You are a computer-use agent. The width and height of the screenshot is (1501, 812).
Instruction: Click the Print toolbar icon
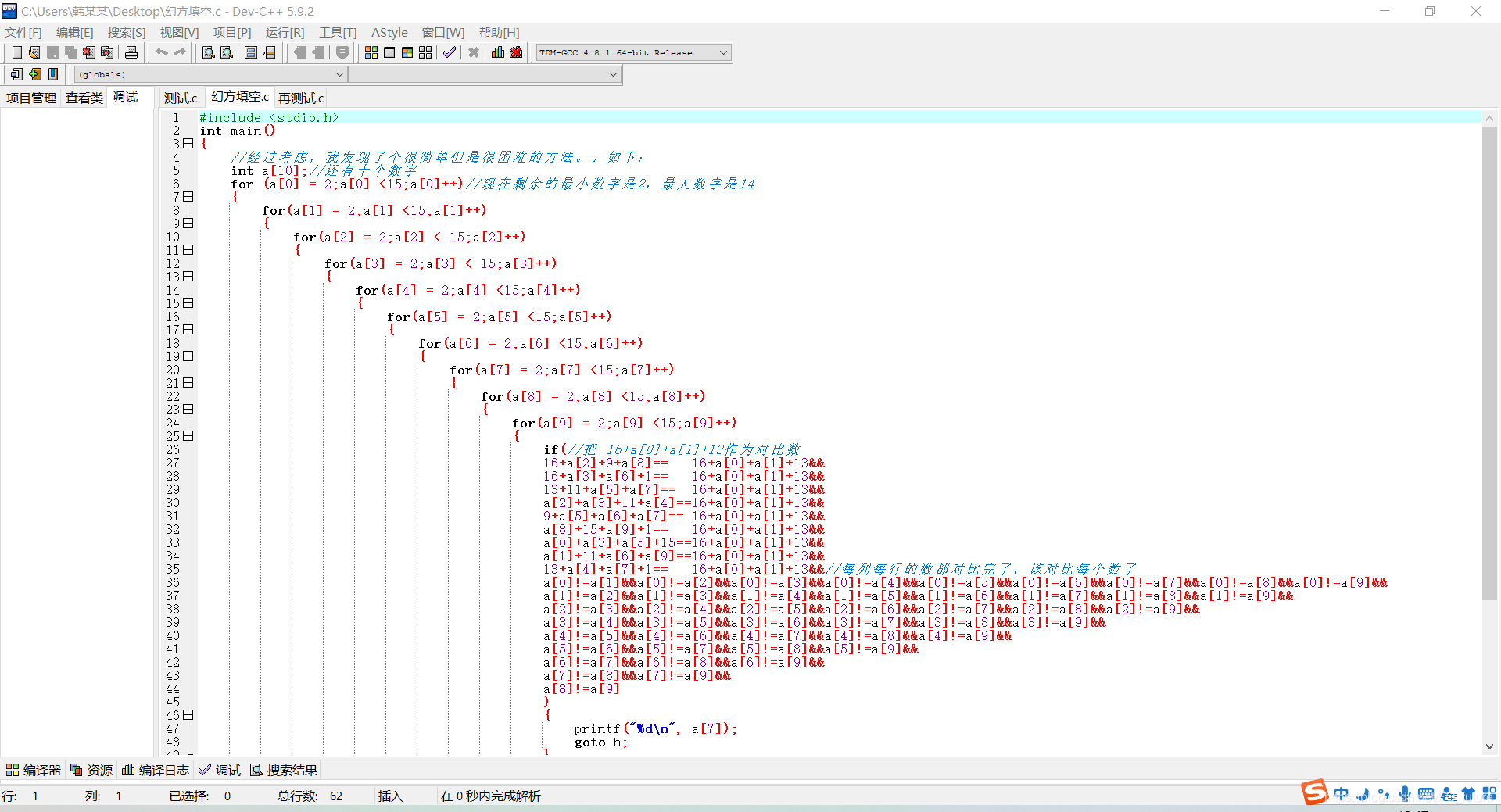coord(131,52)
